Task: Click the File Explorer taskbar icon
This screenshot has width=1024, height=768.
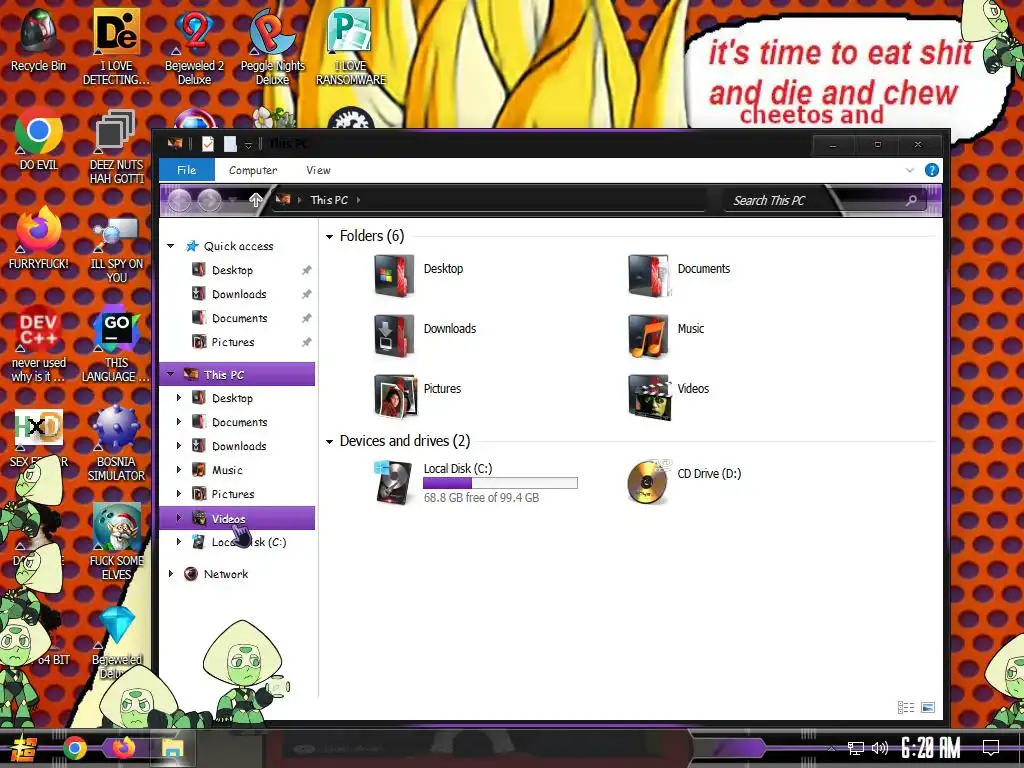Action: point(173,748)
